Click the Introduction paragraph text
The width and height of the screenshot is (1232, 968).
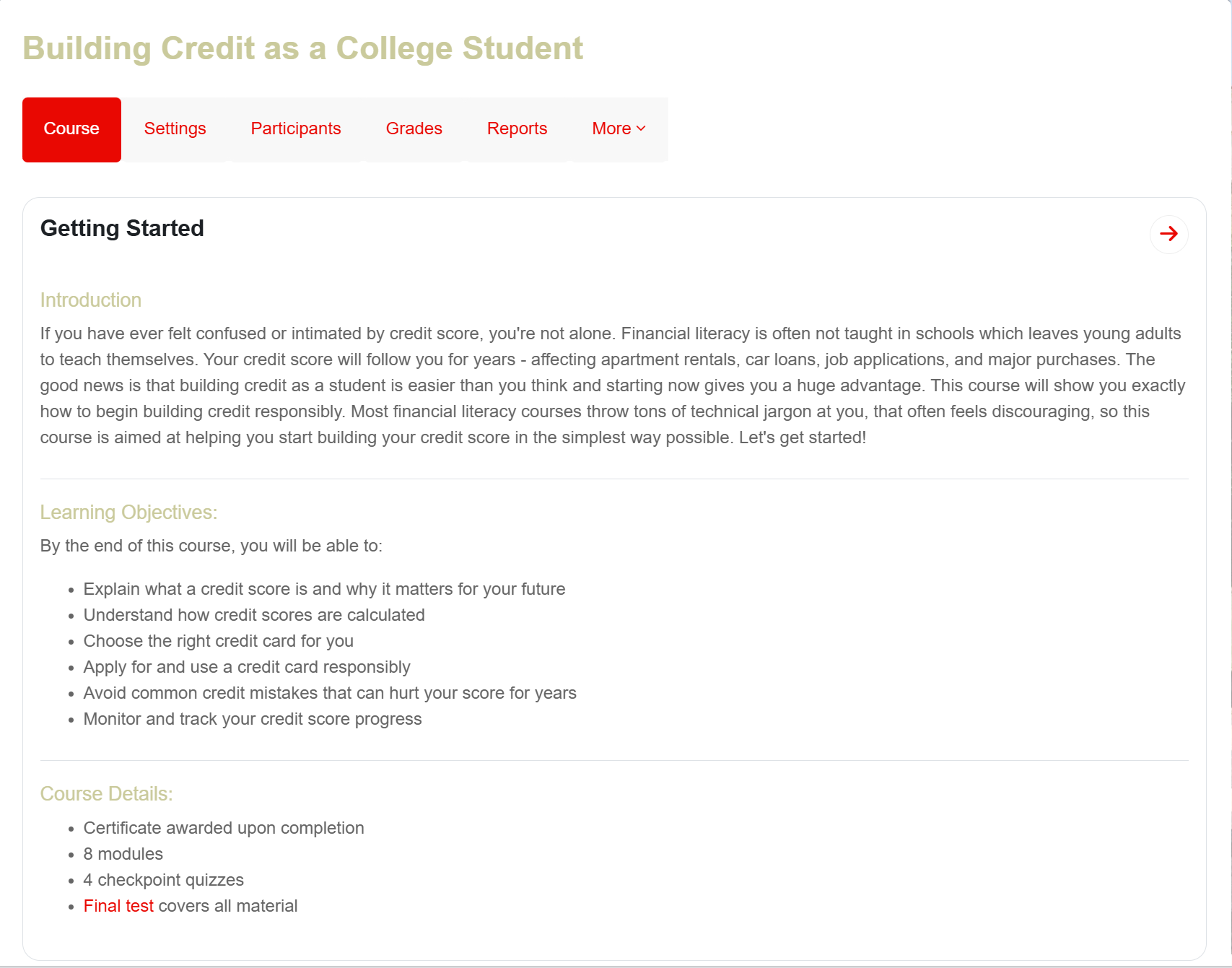tap(613, 385)
